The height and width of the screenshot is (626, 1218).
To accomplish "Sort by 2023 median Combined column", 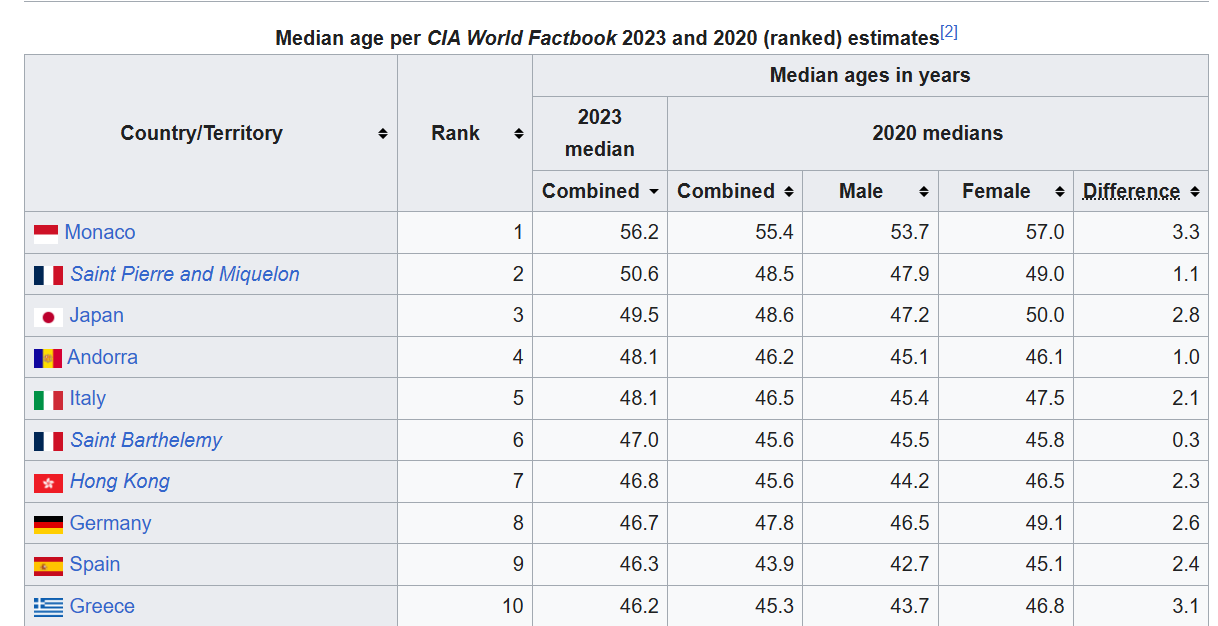I will tap(654, 191).
